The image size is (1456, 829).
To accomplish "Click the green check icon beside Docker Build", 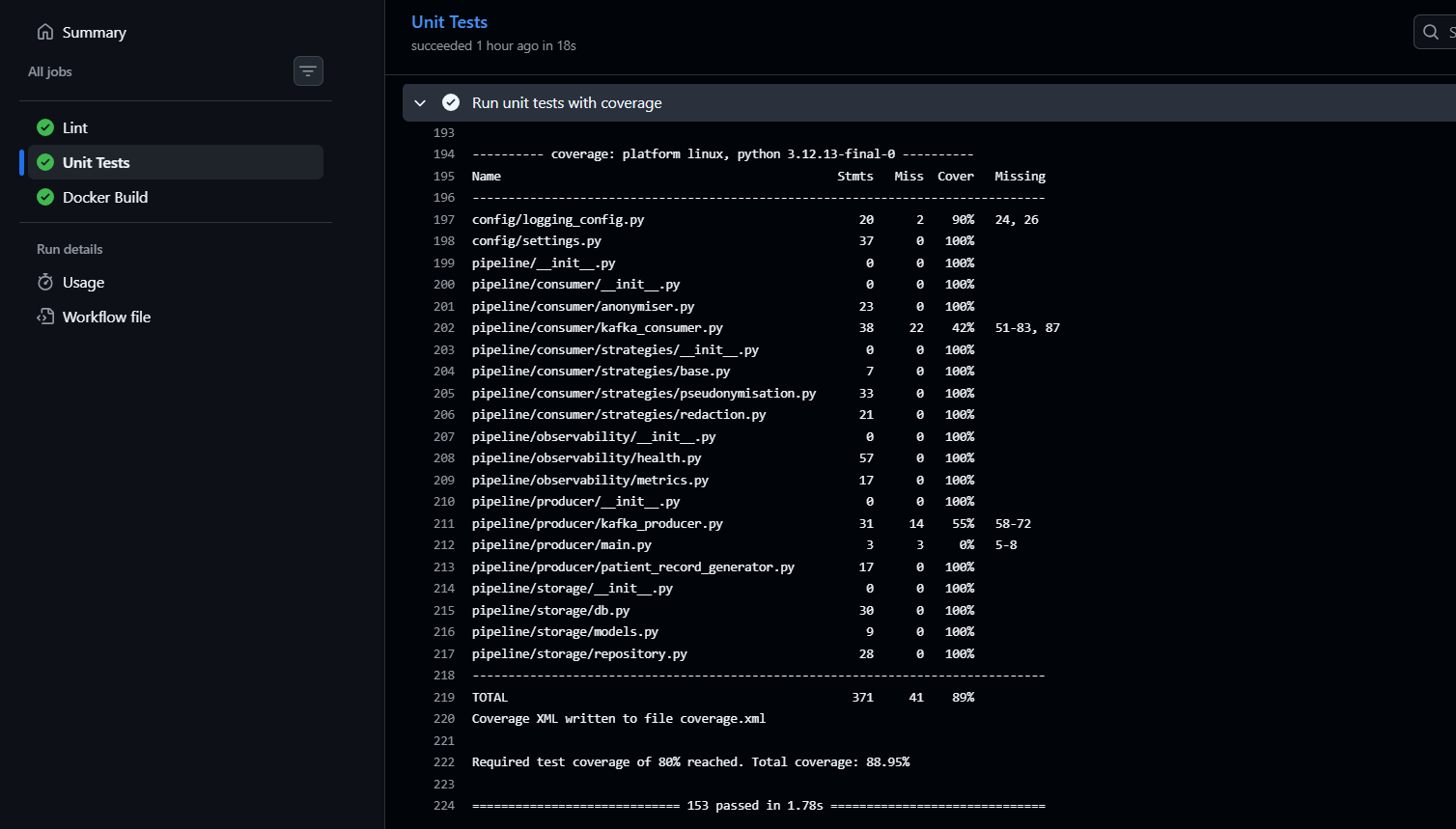I will pyautogui.click(x=45, y=197).
